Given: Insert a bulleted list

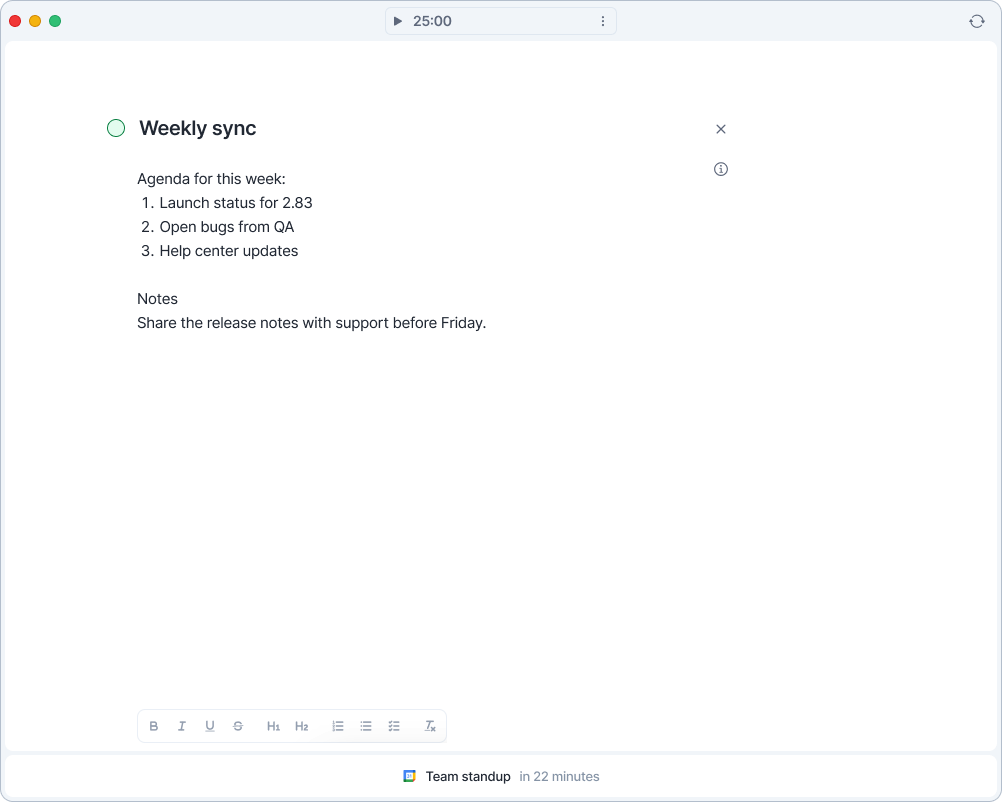Looking at the screenshot, I should 366,726.
